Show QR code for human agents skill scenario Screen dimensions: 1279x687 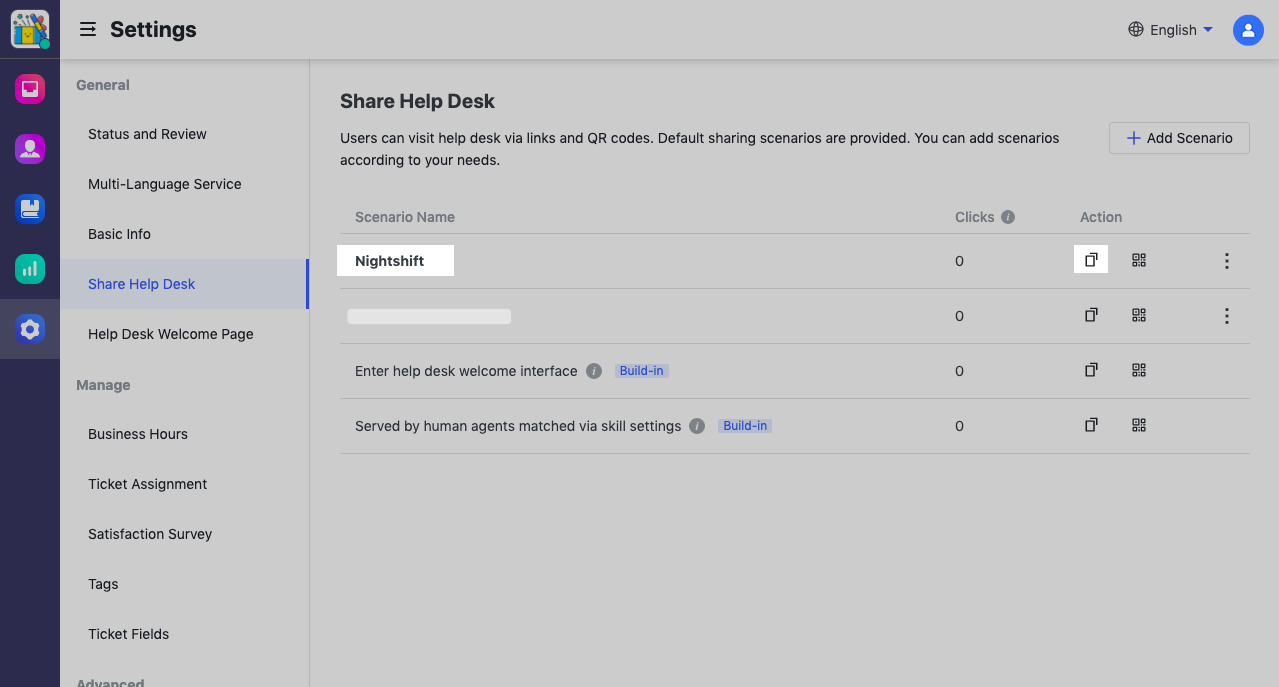point(1139,425)
